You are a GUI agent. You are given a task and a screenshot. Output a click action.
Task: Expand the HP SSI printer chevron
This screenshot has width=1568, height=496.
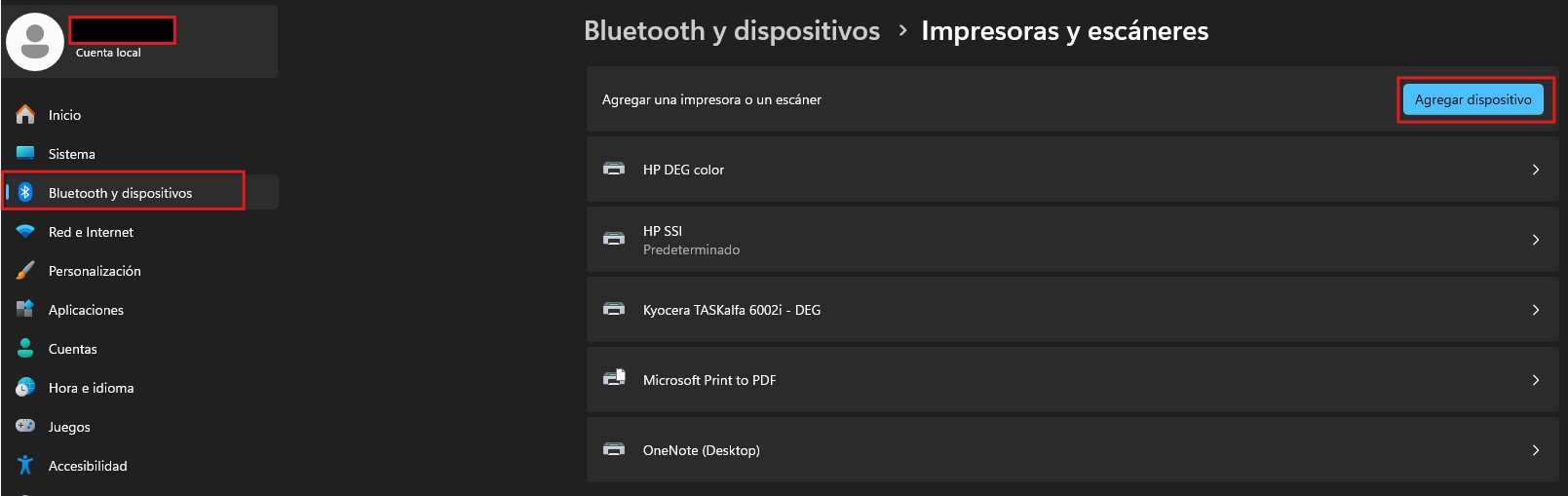(x=1535, y=240)
